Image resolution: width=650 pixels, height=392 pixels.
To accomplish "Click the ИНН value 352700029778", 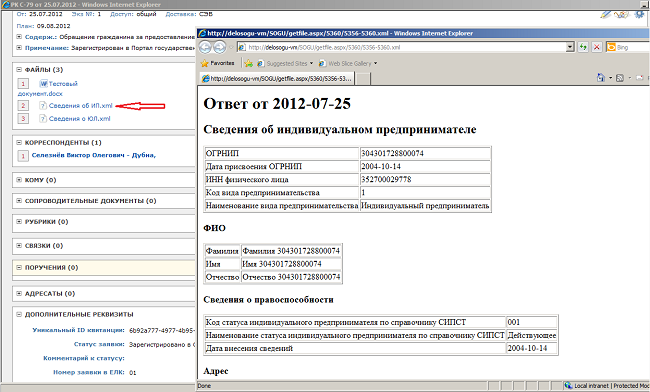I will pyautogui.click(x=425, y=179).
